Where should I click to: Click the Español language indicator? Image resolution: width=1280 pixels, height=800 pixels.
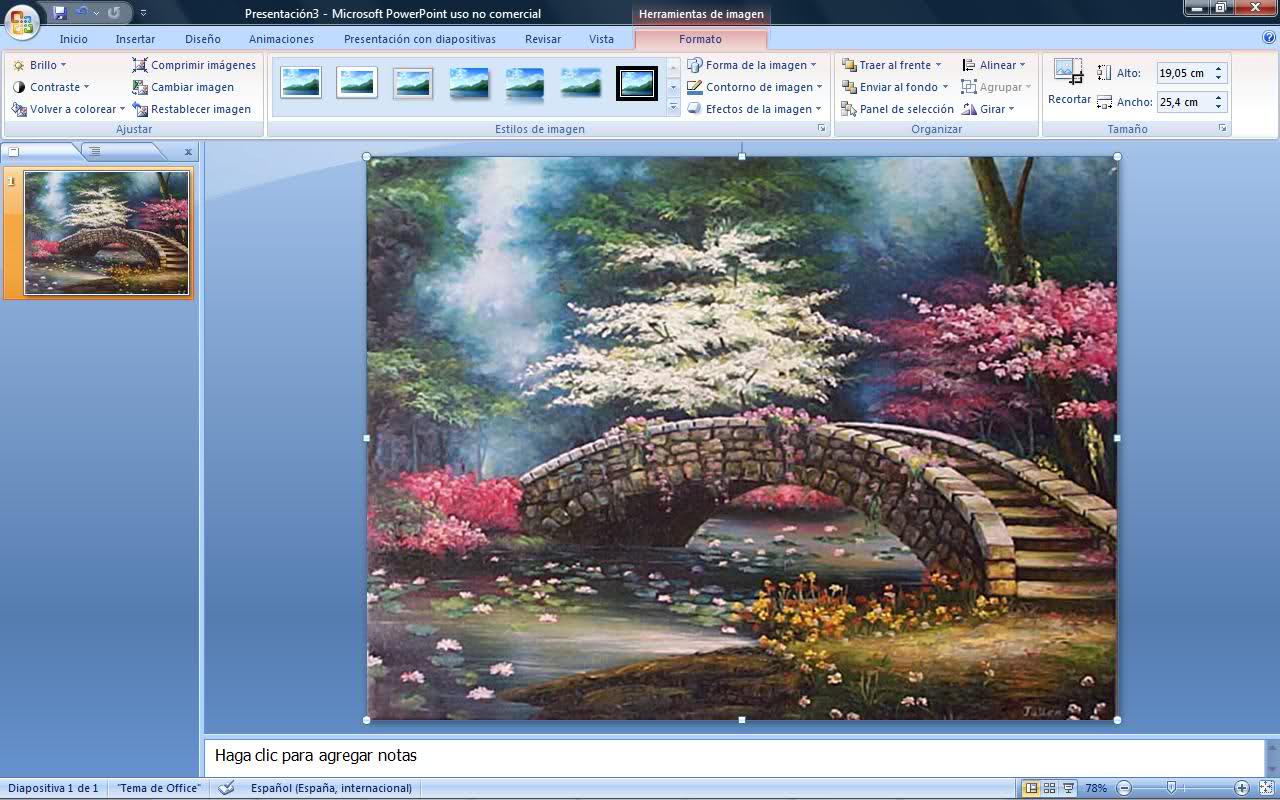331,788
